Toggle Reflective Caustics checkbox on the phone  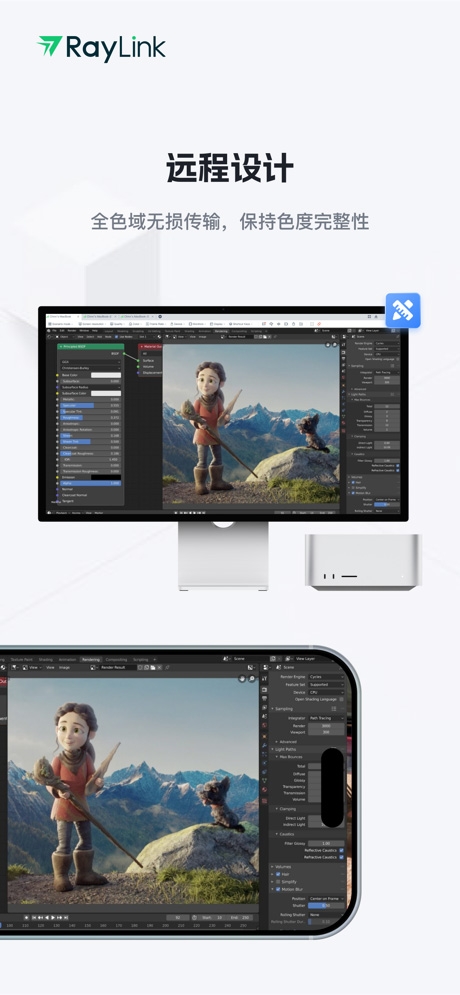click(341, 850)
